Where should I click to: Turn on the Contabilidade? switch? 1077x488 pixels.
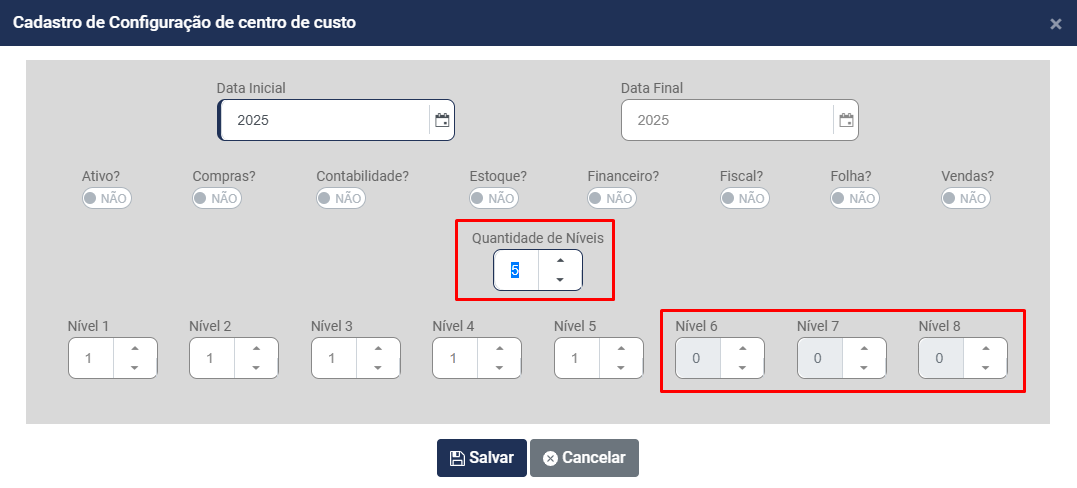point(341,198)
